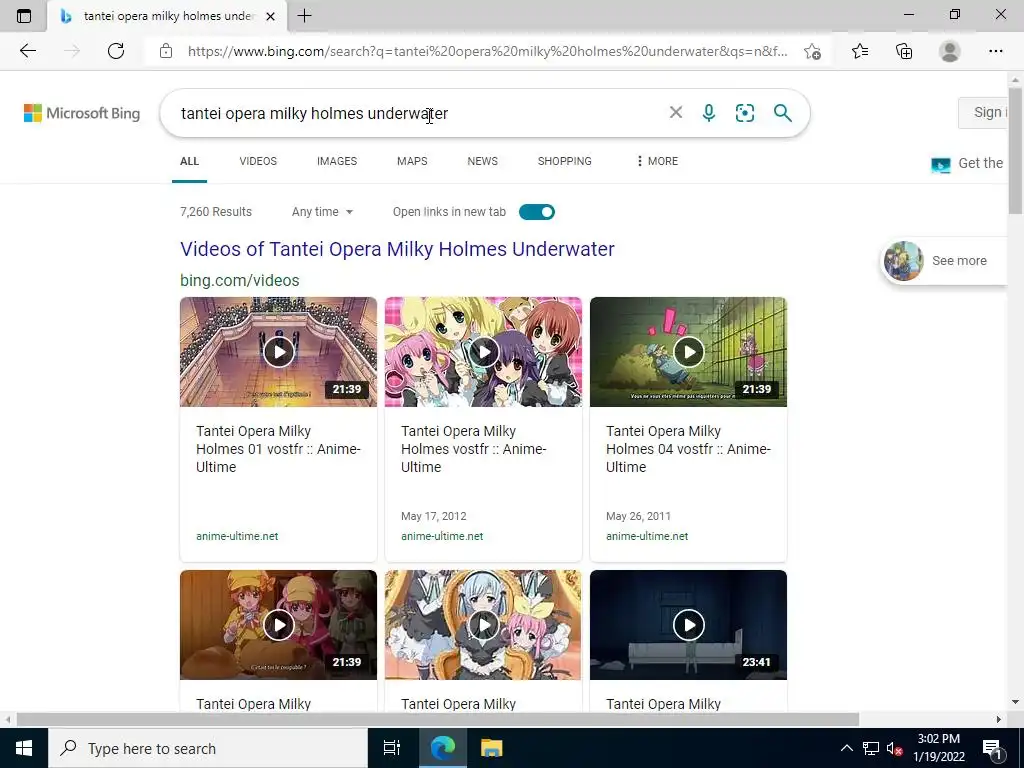Play the Holmes 01 vostfr video thumbnail
Image resolution: width=1024 pixels, height=768 pixels.
(278, 352)
